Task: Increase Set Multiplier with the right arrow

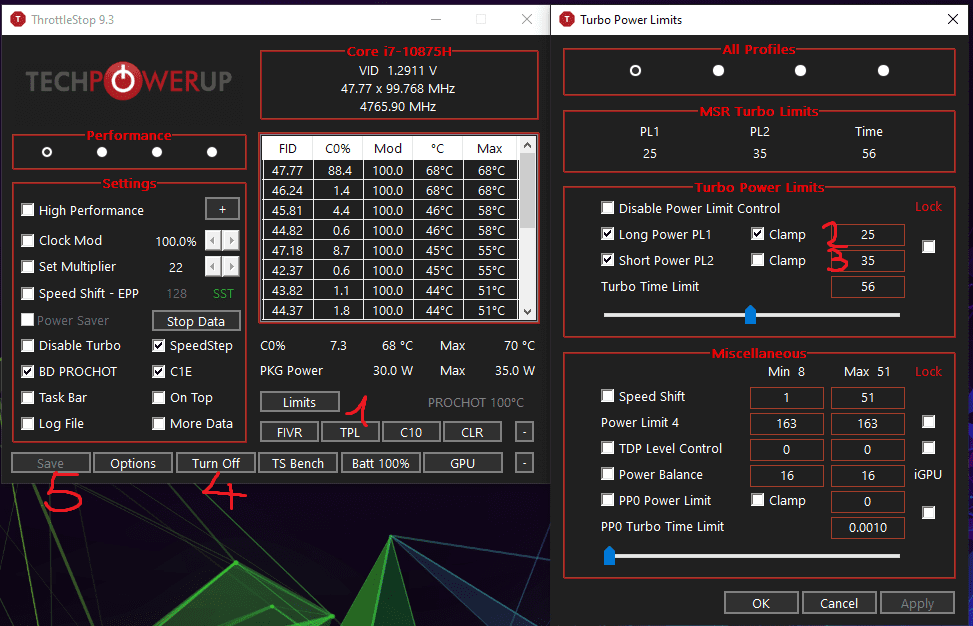Action: click(231, 267)
